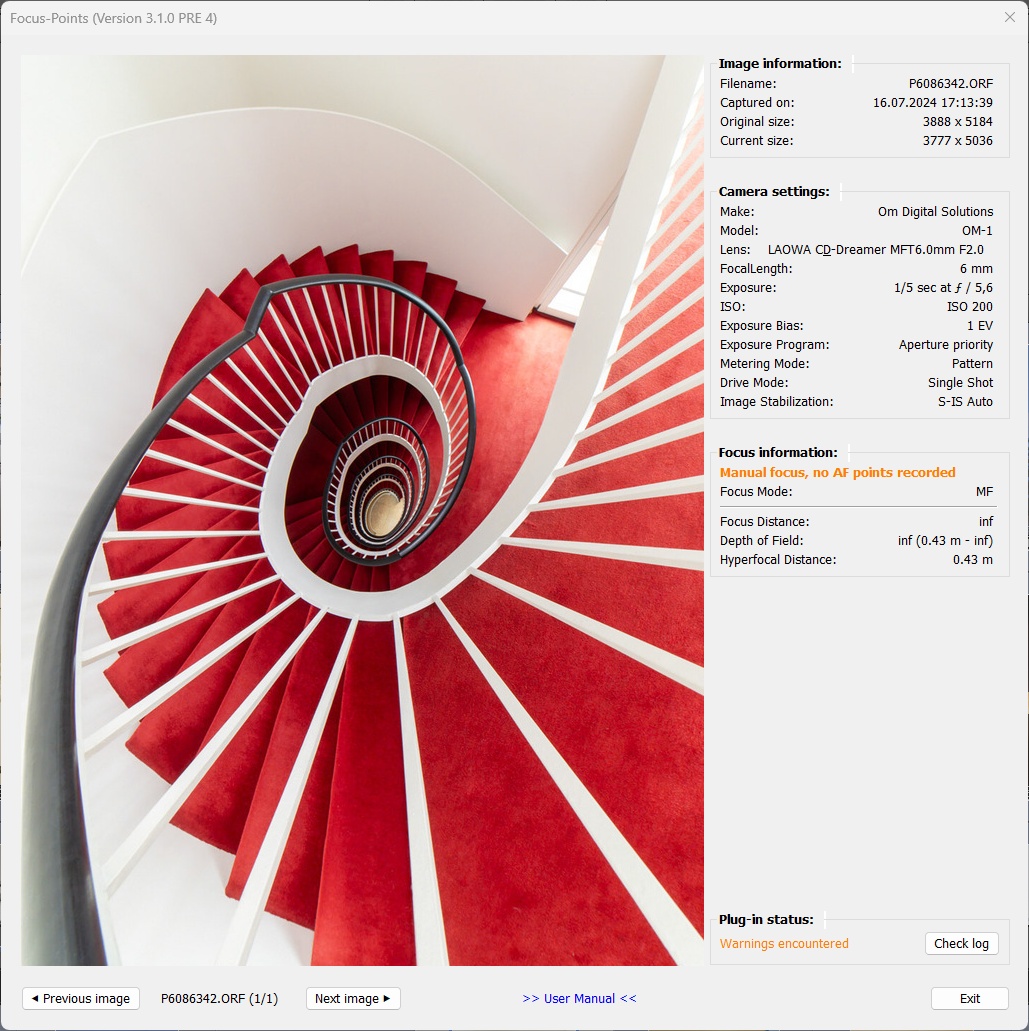The height and width of the screenshot is (1031, 1029).
Task: Open the log via "Check log" button
Action: click(961, 943)
